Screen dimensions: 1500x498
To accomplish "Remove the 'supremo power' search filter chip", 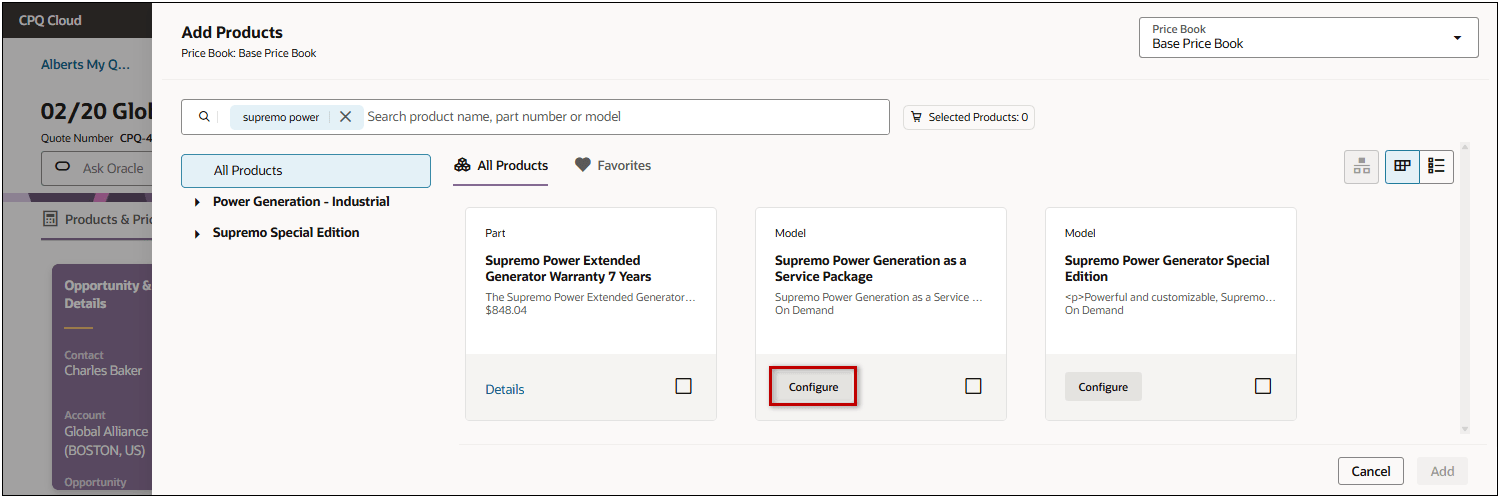I will [345, 117].
